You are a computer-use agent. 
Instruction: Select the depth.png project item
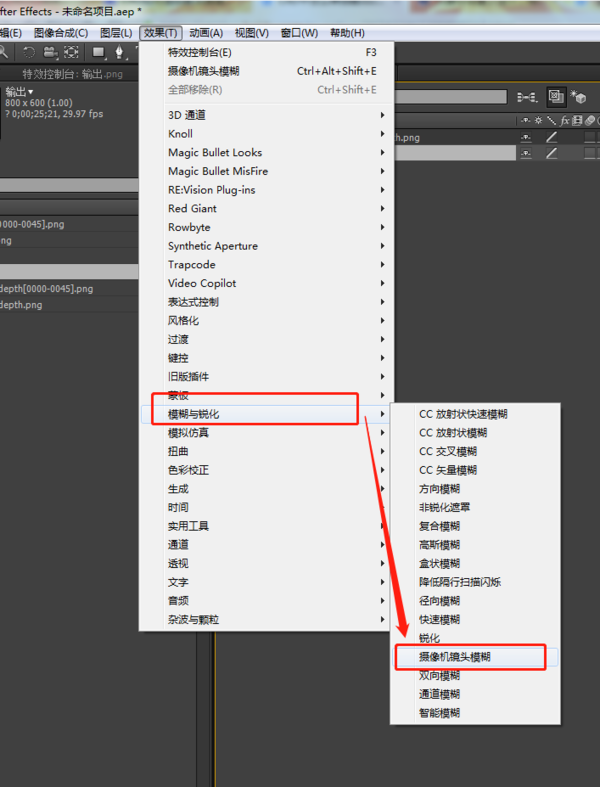click(x=21, y=305)
